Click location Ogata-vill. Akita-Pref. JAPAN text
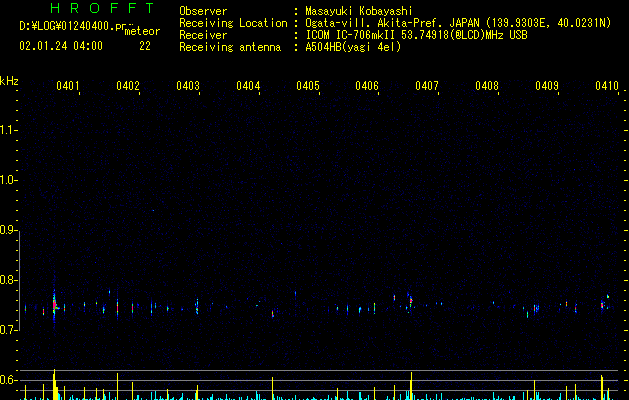 pyautogui.click(x=392, y=23)
